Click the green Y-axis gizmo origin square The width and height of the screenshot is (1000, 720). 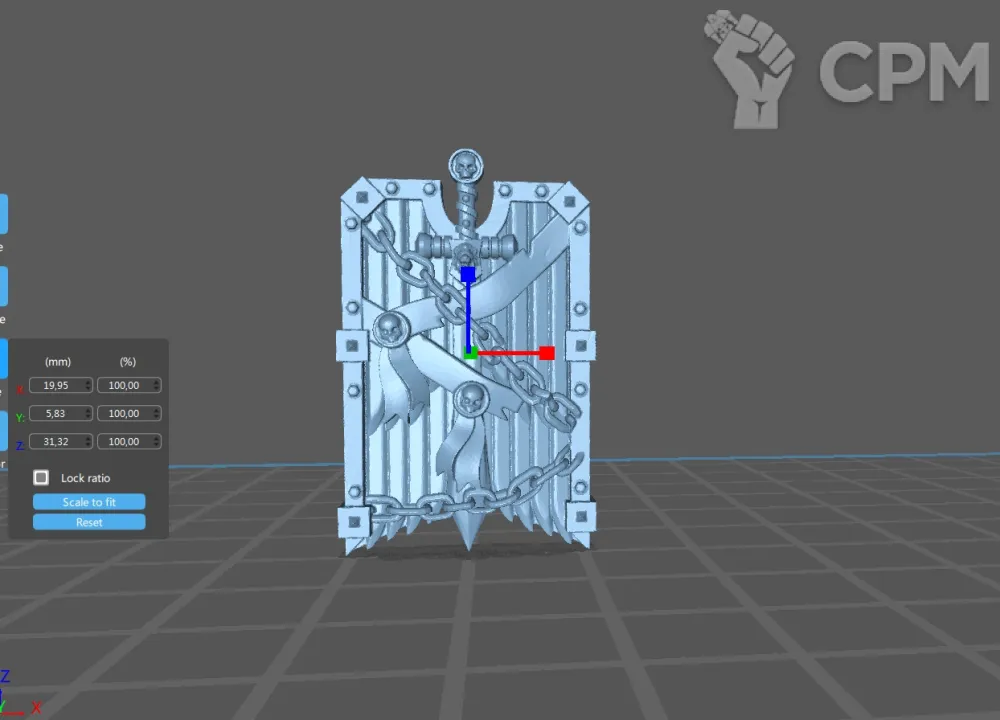[470, 352]
